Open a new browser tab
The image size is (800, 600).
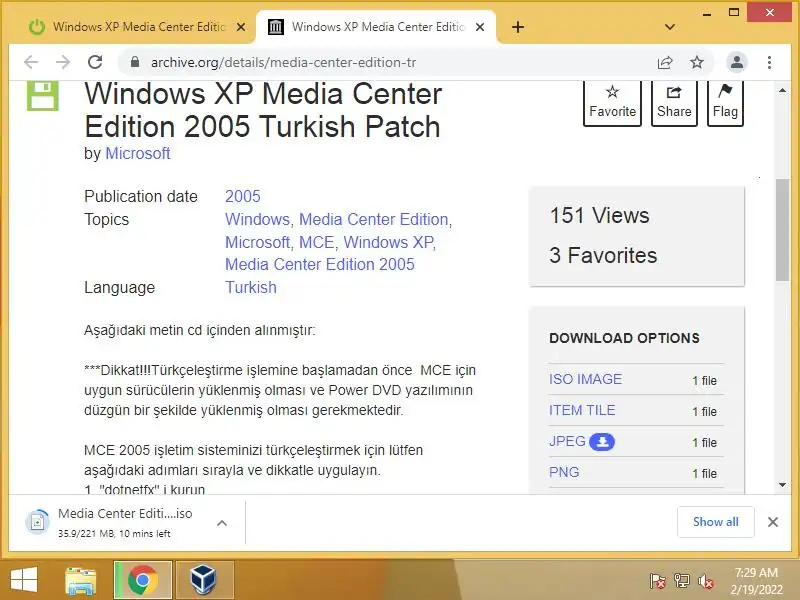pyautogui.click(x=518, y=27)
